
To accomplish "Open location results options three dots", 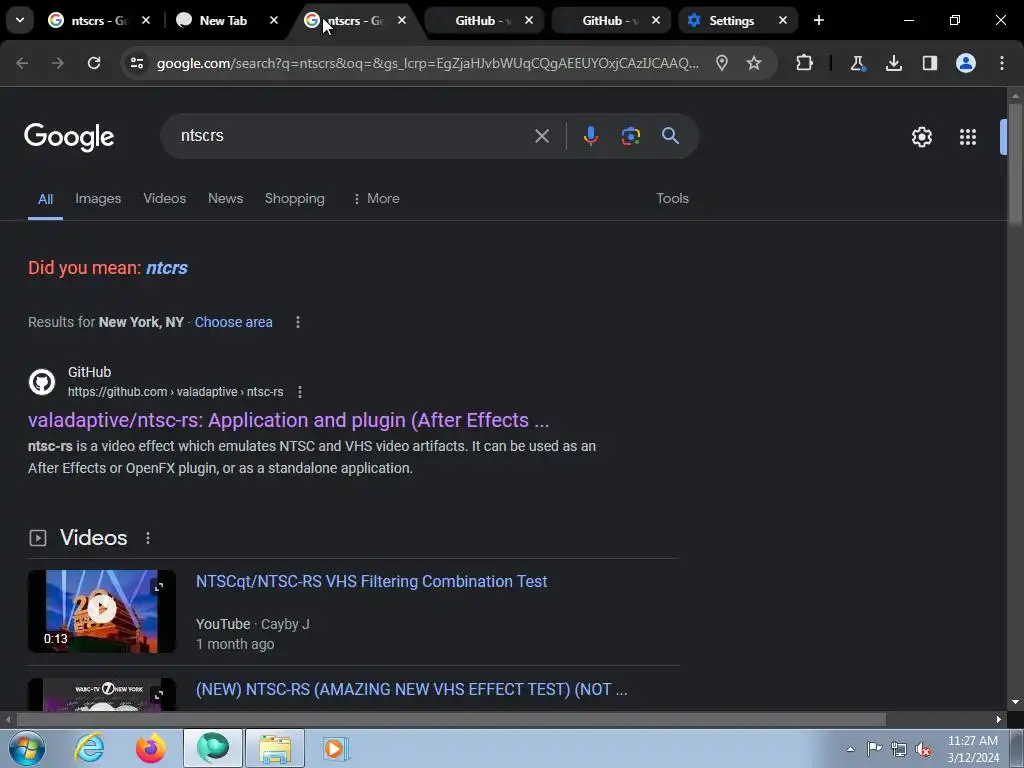I will point(298,322).
